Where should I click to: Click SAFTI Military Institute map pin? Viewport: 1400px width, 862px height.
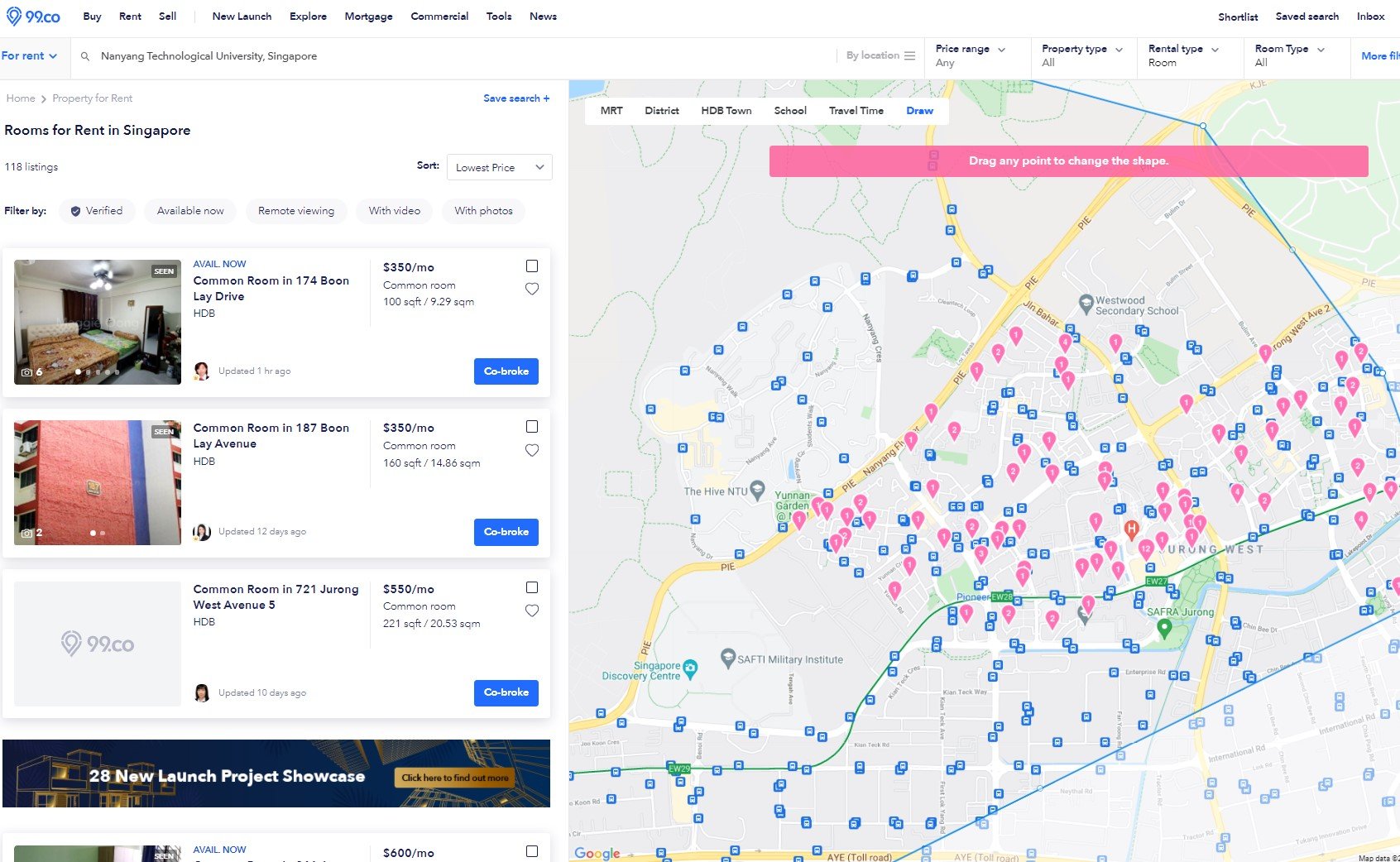coord(728,658)
